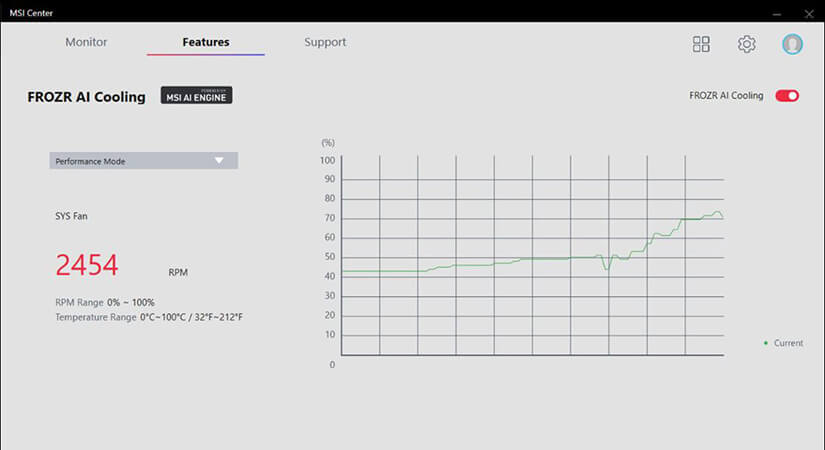Click the user profile avatar
This screenshot has width=825, height=450.
tap(792, 44)
